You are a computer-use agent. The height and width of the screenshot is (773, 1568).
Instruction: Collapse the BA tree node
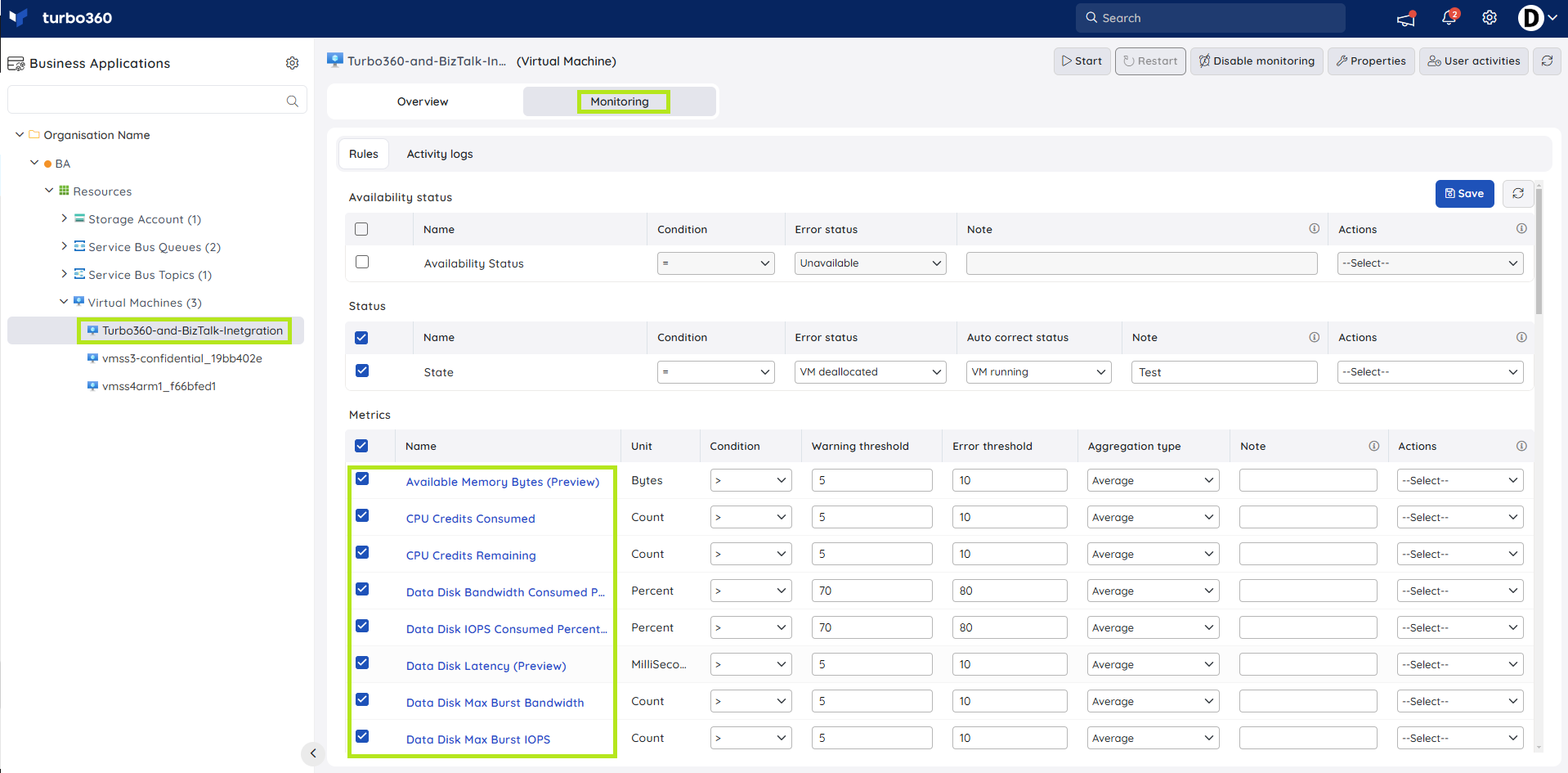click(34, 163)
